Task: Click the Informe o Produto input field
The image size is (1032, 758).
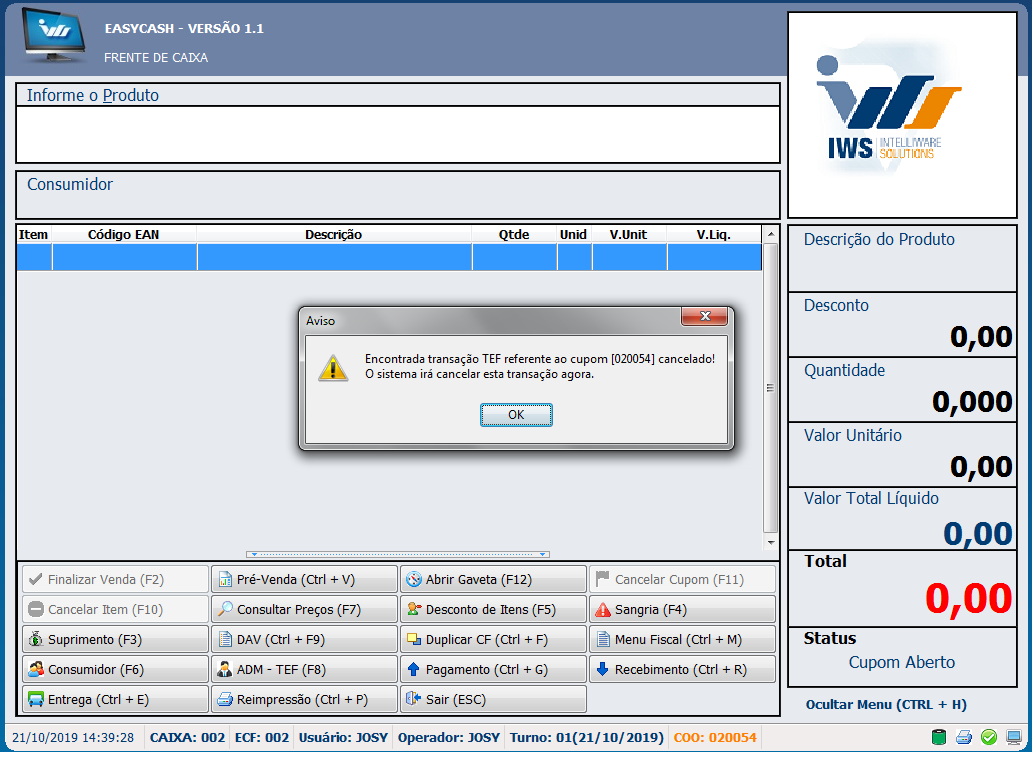Action: click(x=397, y=133)
